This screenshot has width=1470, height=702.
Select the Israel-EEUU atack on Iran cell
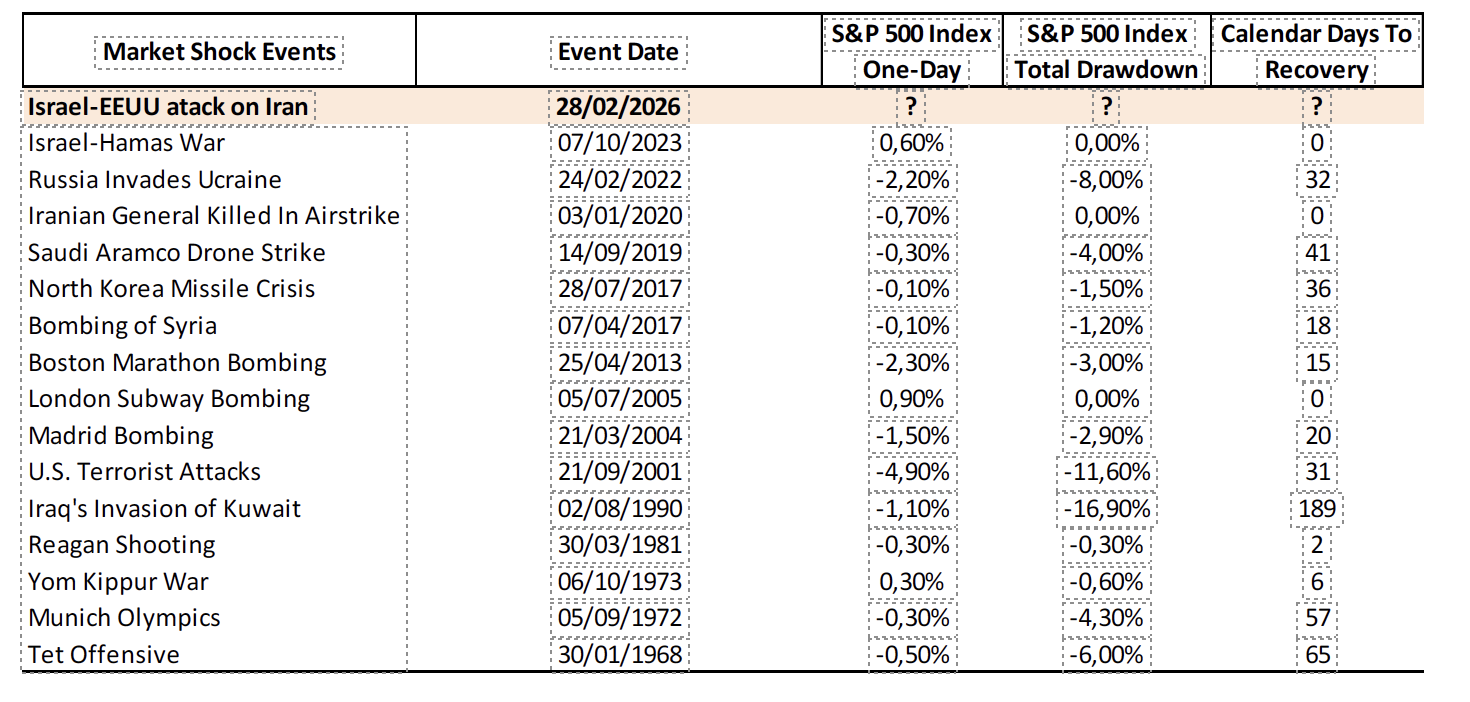(168, 106)
